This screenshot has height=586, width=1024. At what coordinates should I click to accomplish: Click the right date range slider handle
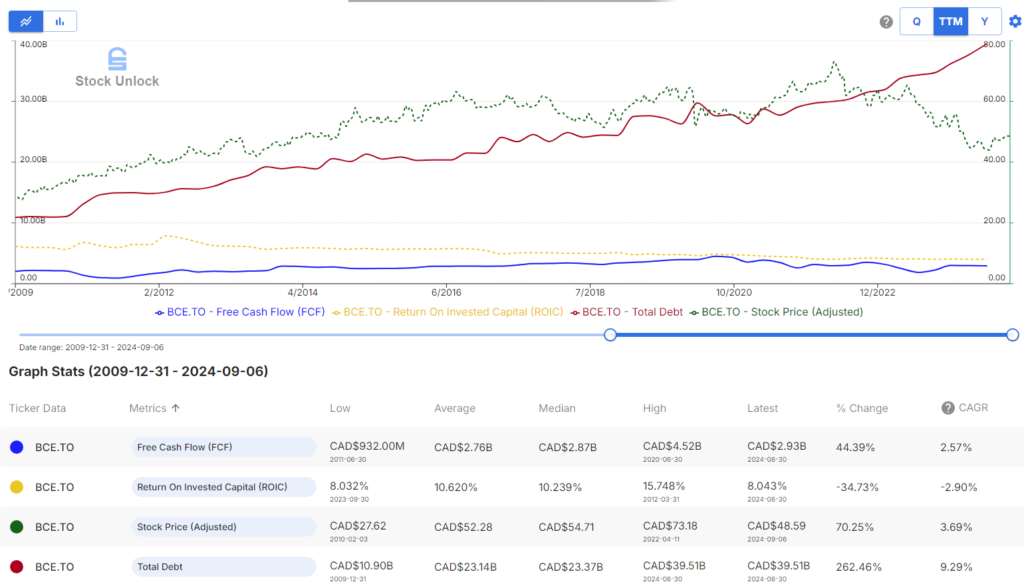point(1012,335)
